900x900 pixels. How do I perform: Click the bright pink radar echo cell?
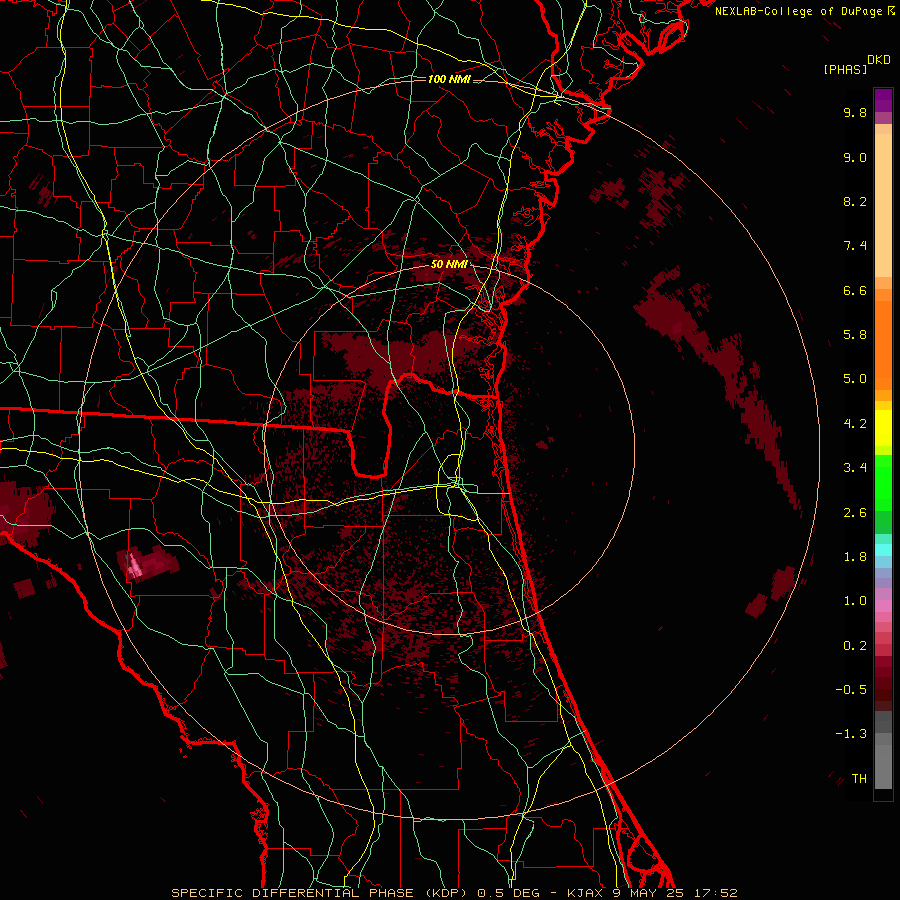[x=135, y=567]
